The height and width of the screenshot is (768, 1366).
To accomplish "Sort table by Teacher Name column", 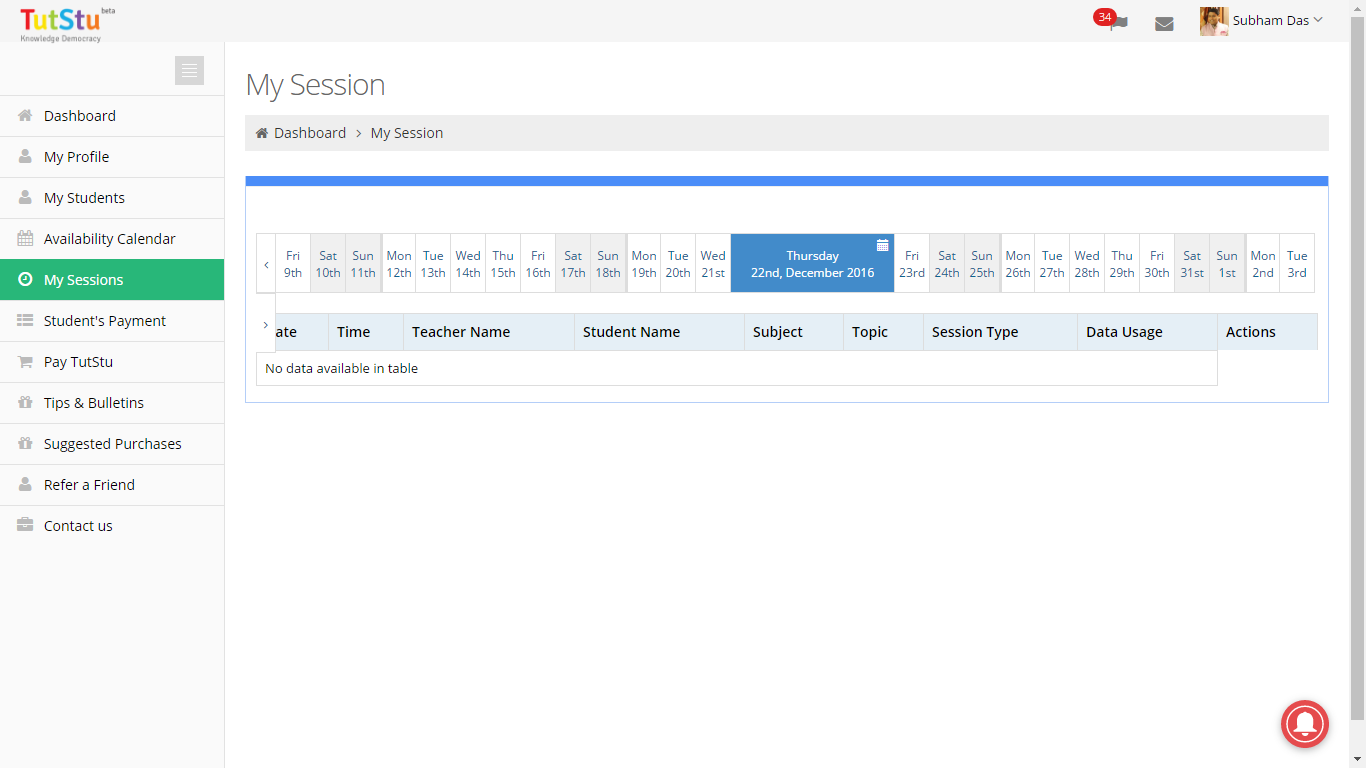I will (x=489, y=332).
